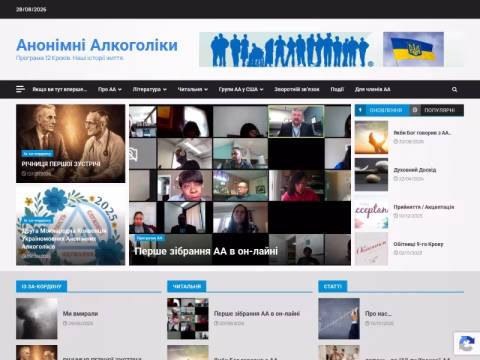Expand the 'Про АА' dropdown menu
480x360 pixels.
[110, 89]
